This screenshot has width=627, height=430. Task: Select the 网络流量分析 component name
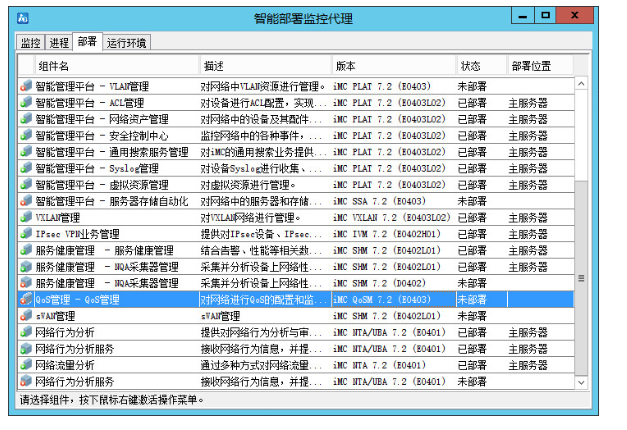(x=65, y=365)
